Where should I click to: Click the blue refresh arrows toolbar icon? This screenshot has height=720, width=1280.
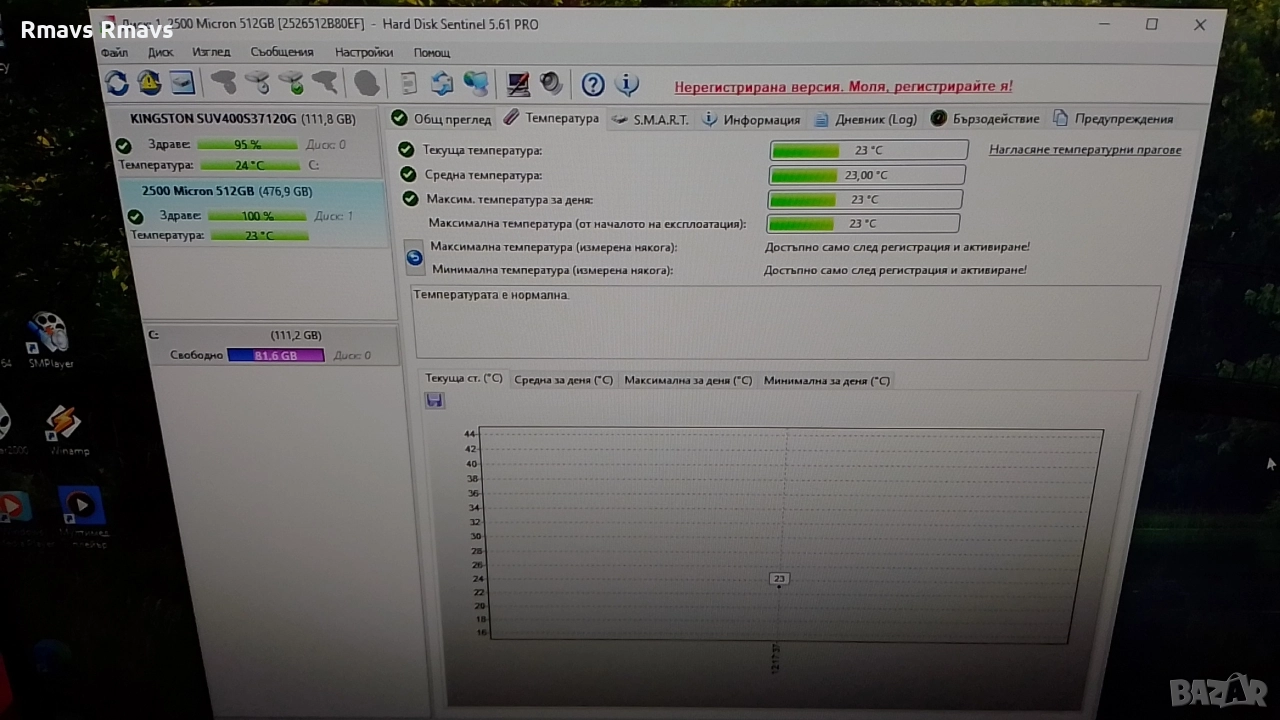pos(117,83)
